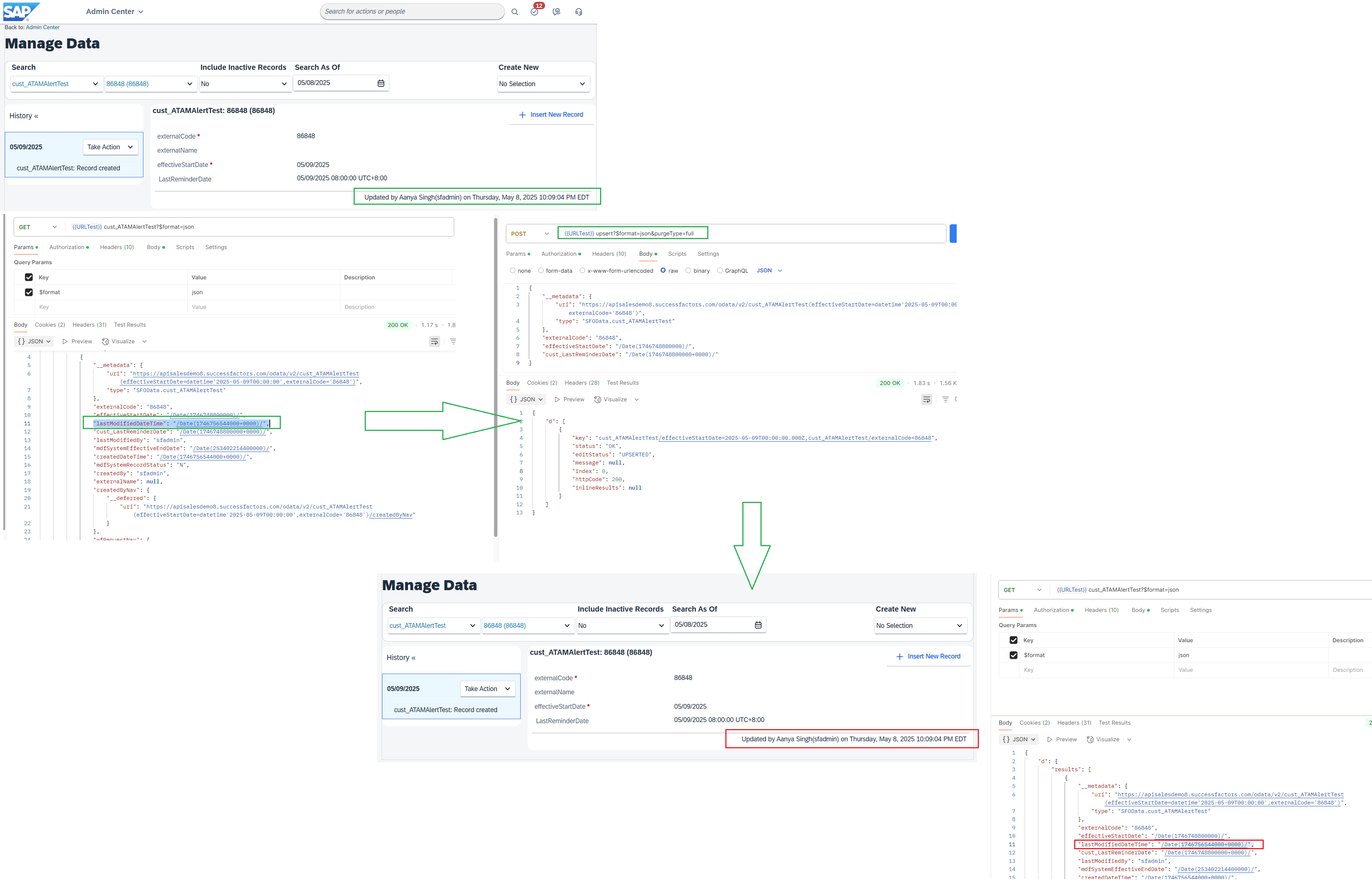This screenshot has width=1372, height=888.
Task: Open Body tab in the left GET request
Action: [x=156, y=247]
